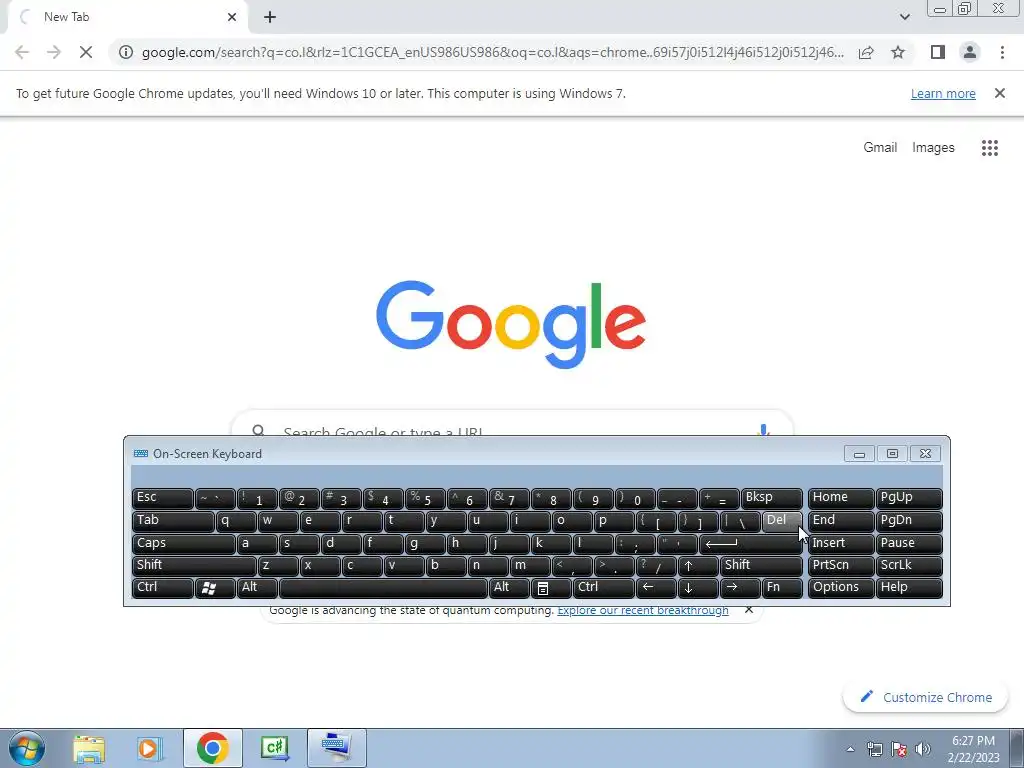Viewport: 1024px width, 768px height.
Task: Open Gmail link
Action: pos(880,148)
